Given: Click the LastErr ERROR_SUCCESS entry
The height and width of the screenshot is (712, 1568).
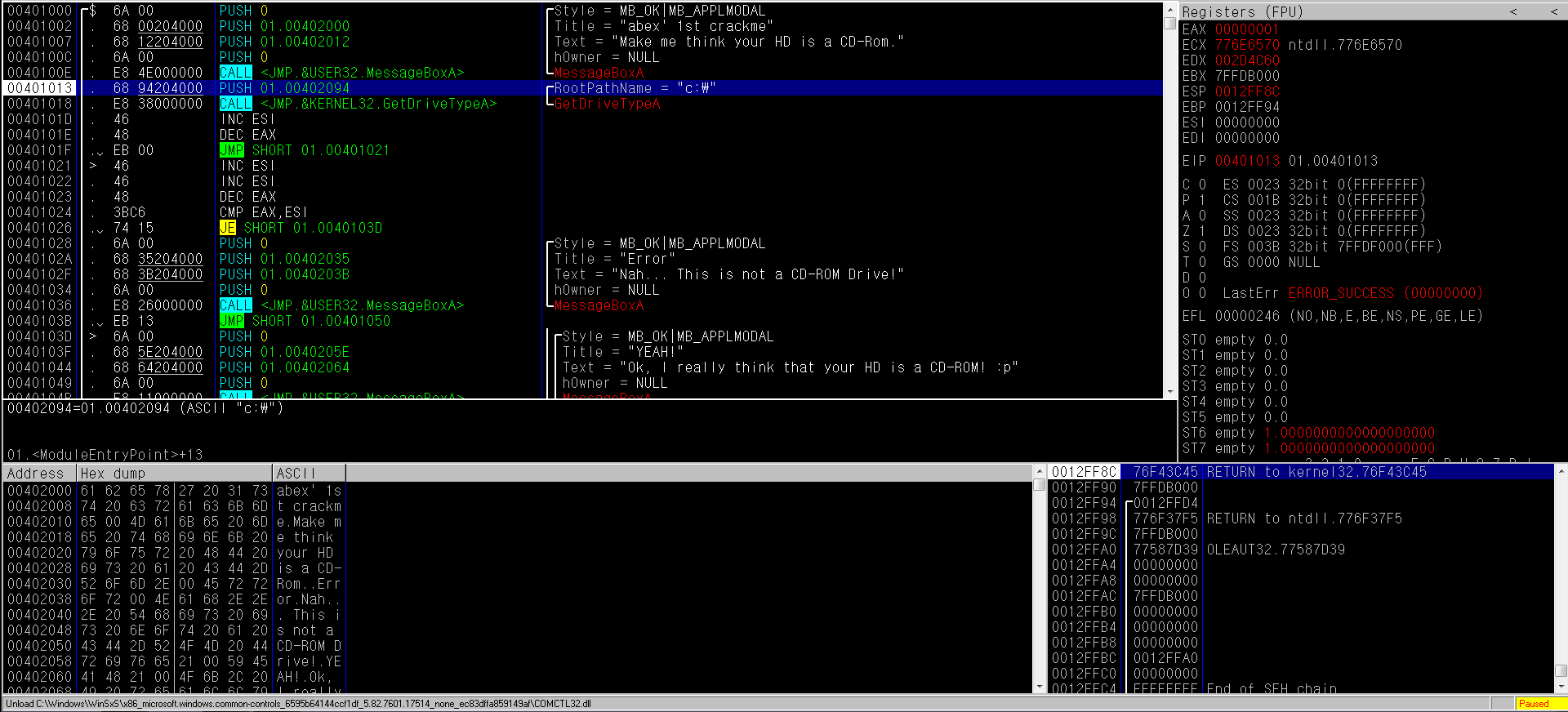Looking at the screenshot, I should coord(1352,293).
